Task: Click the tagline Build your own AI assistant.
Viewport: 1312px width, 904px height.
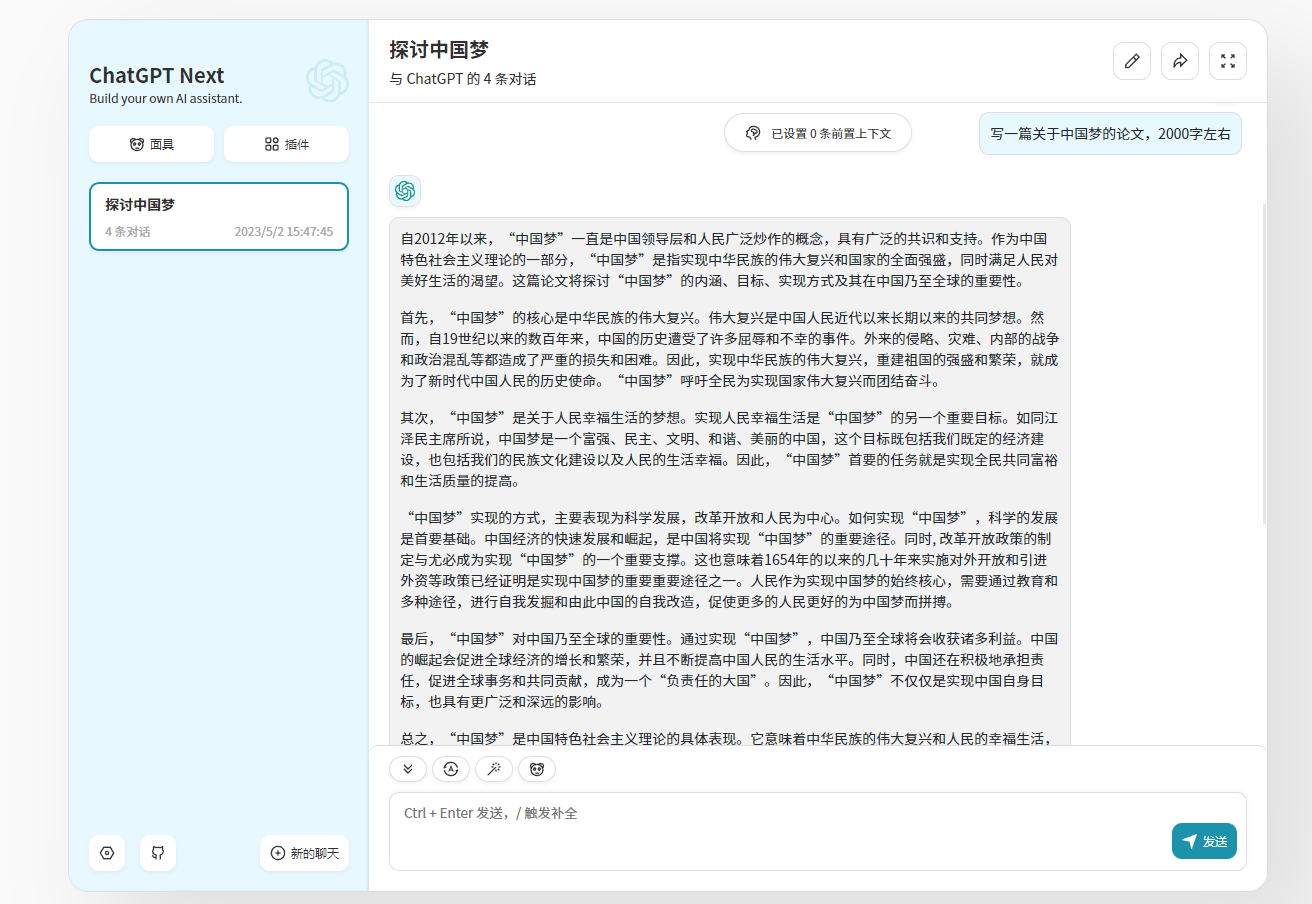Action: [x=166, y=98]
